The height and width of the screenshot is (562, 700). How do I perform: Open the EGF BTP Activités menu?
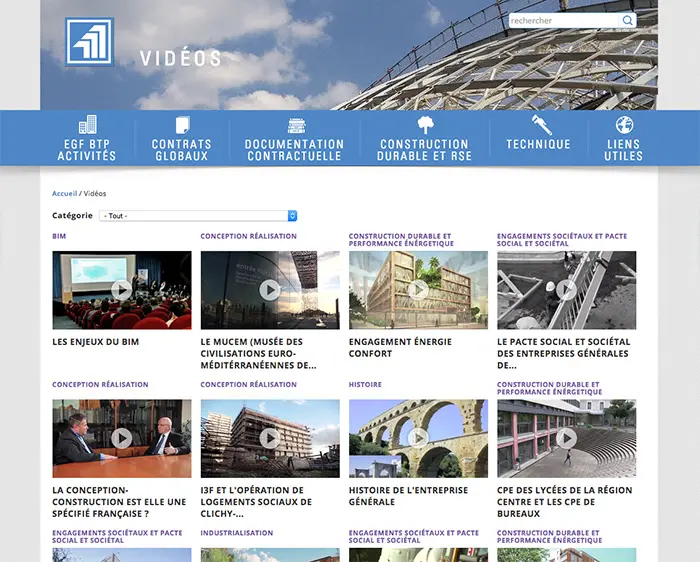(x=87, y=150)
